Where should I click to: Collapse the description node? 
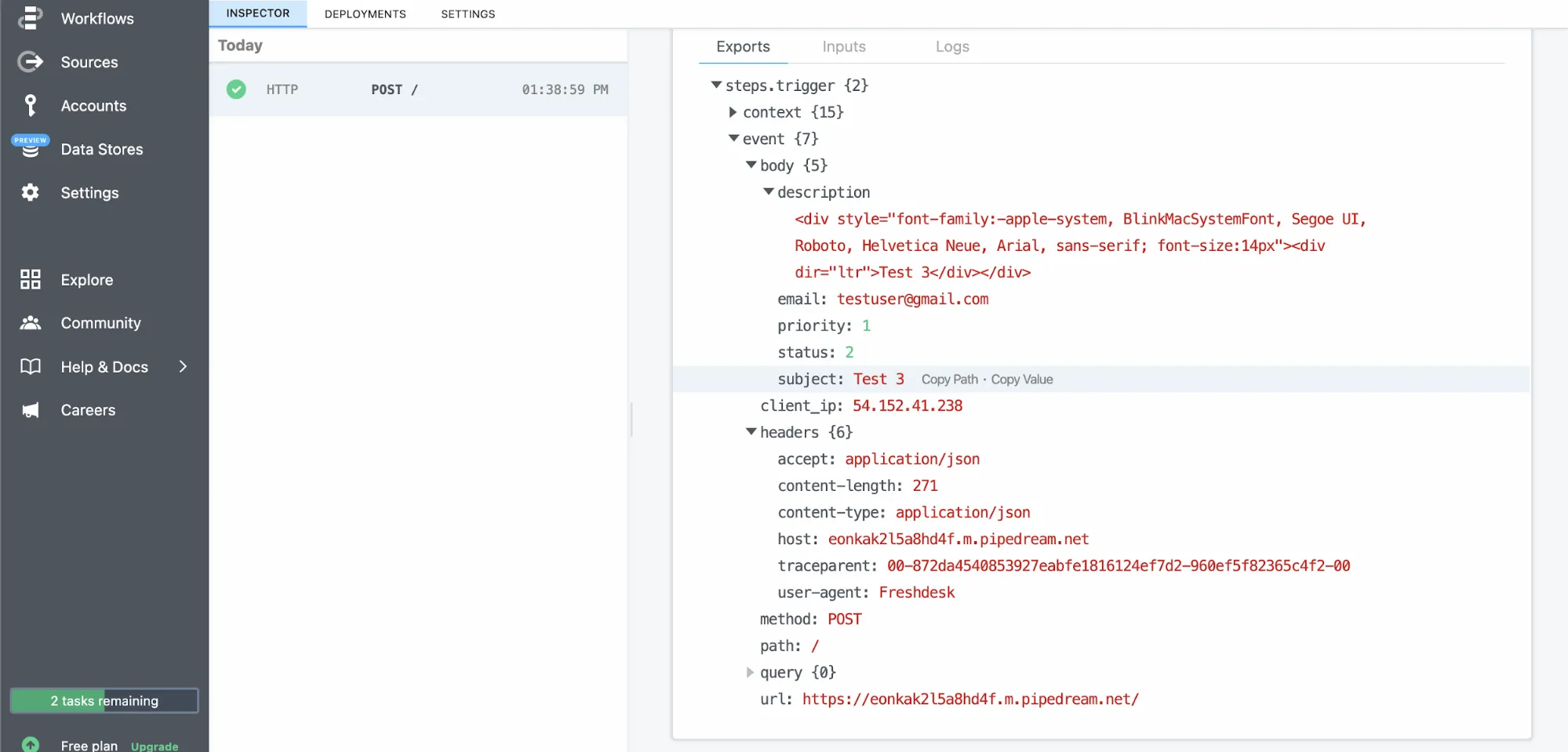[768, 191]
